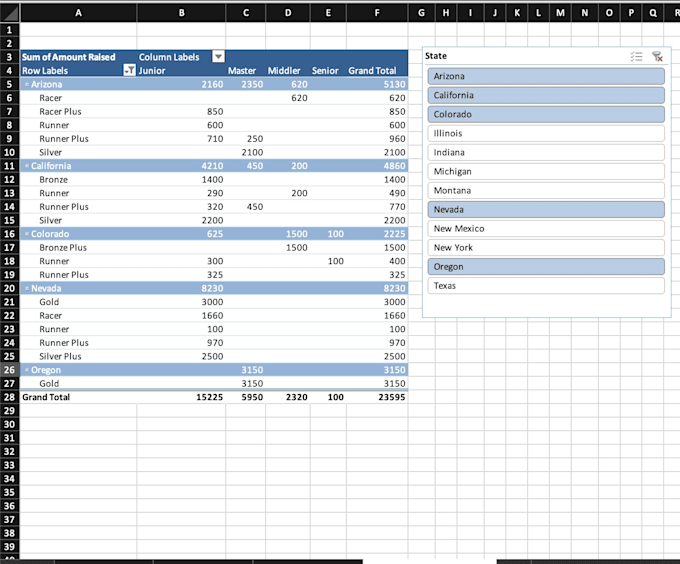Select Indiana in the State slicer

pyautogui.click(x=546, y=153)
